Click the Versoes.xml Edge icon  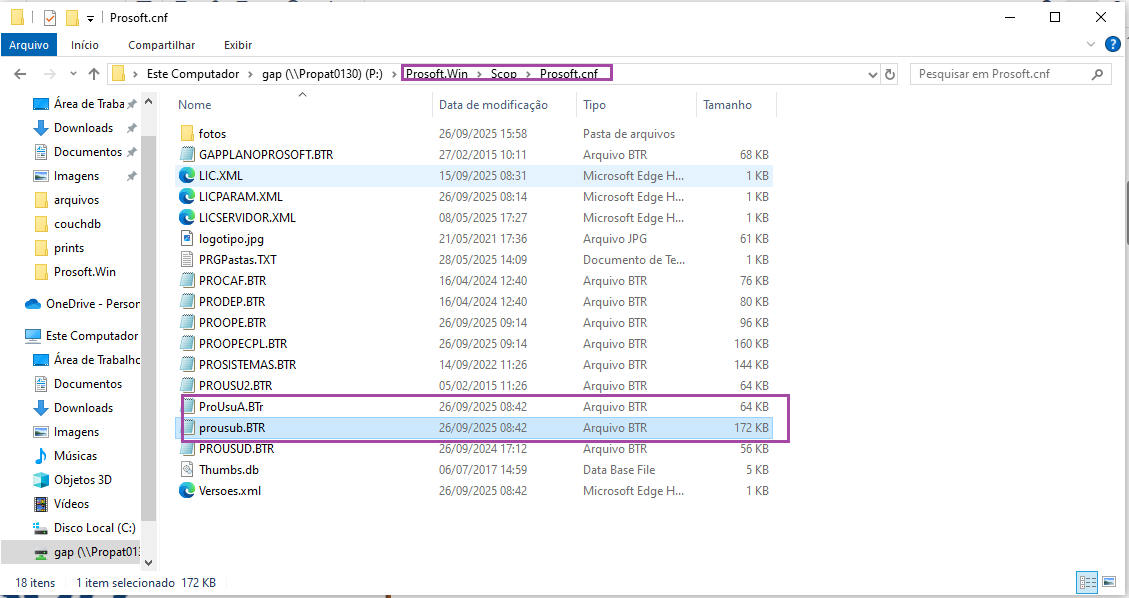(187, 491)
